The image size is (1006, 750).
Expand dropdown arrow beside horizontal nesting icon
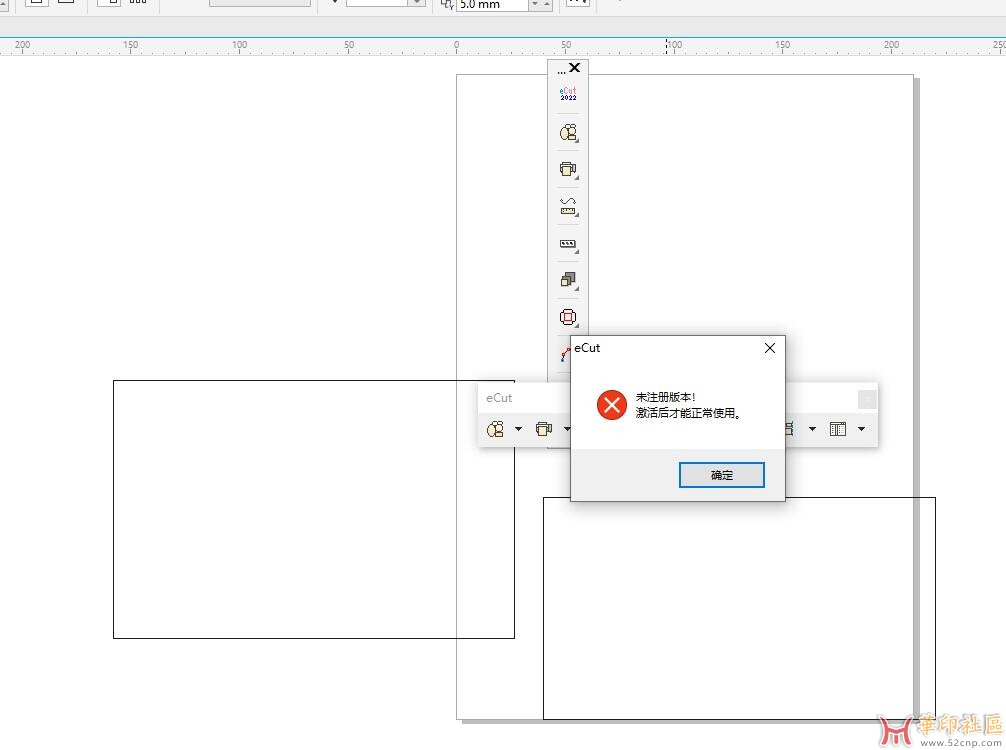[x=518, y=429]
